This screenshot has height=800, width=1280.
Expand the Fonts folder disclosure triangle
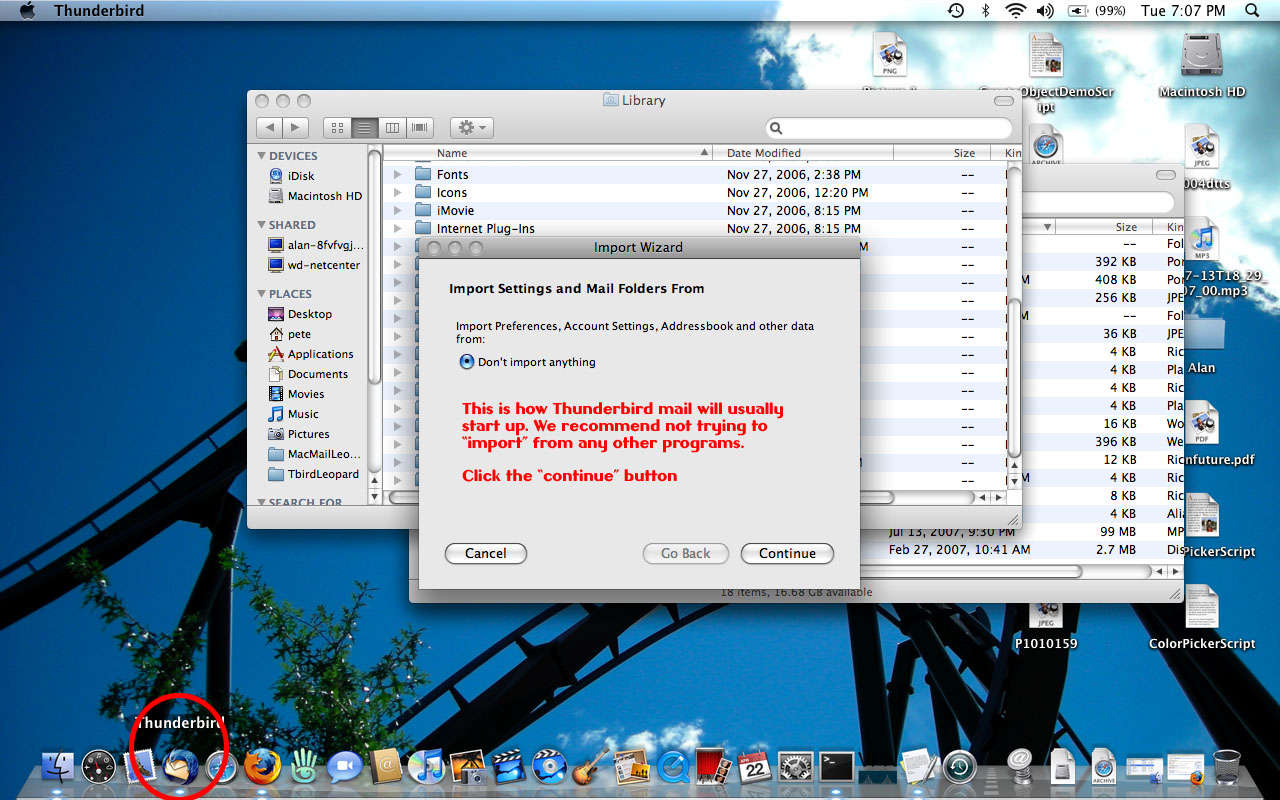397,175
